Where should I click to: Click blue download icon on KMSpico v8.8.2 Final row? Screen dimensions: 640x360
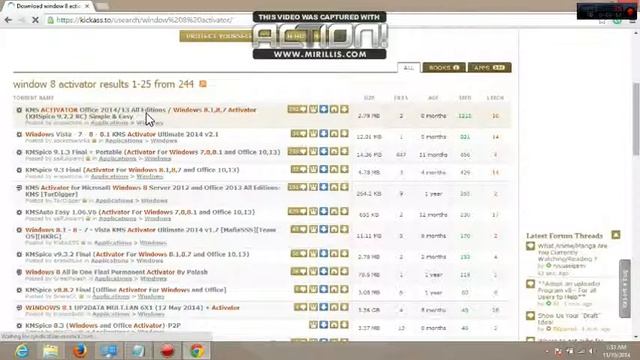tap(324, 289)
